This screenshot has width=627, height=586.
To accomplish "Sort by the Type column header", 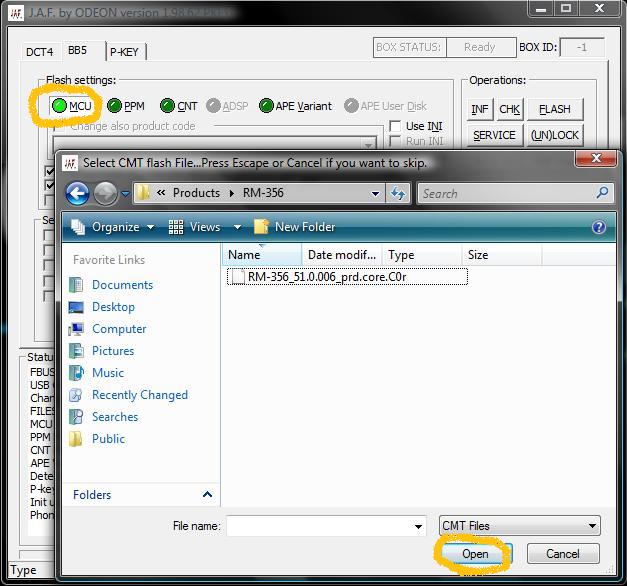I will [x=422, y=255].
